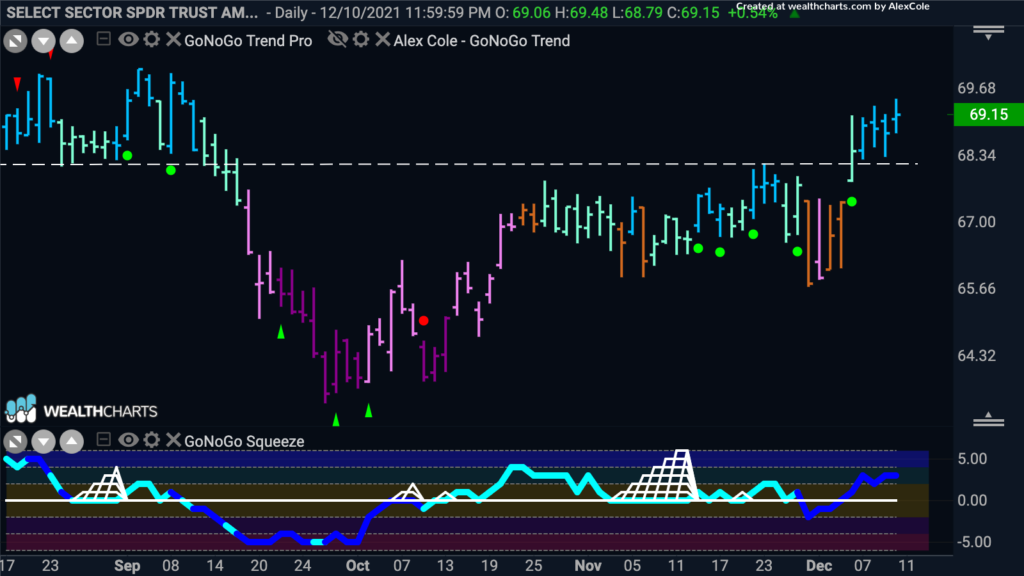1024x576 pixels.
Task: Click the red down arrow at chart left
Action: coord(18,84)
